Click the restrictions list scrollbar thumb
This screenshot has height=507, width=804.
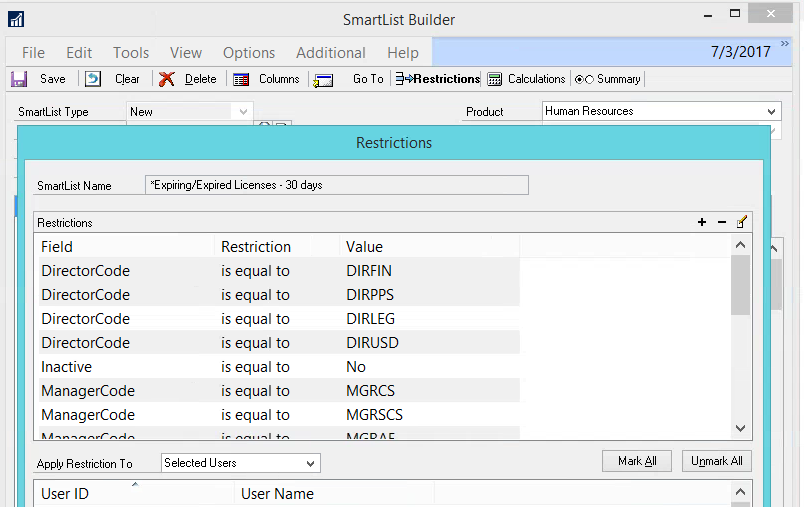click(740, 285)
